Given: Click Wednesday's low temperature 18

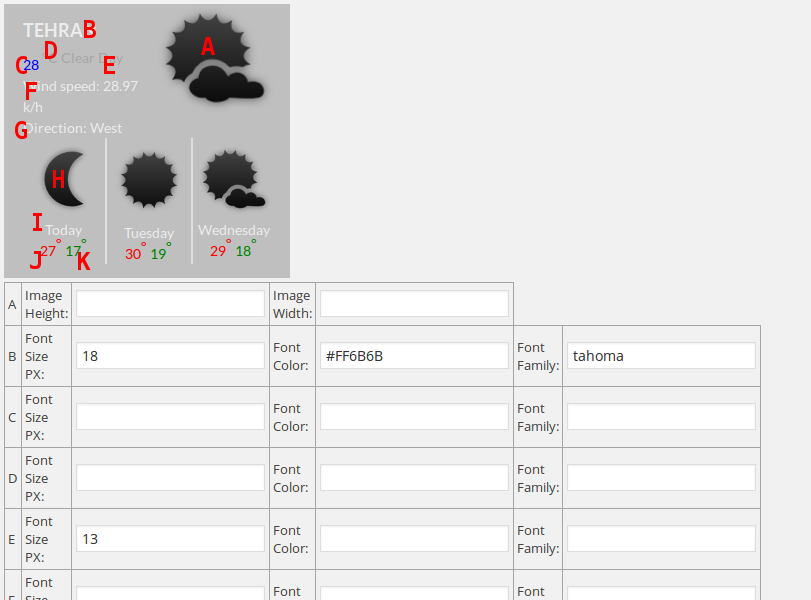Looking at the screenshot, I should point(243,251).
